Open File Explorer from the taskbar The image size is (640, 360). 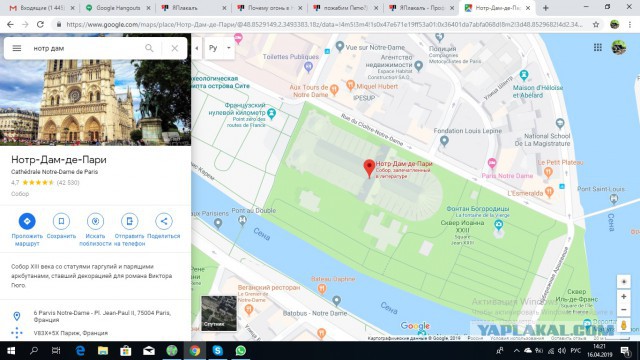[103, 351]
